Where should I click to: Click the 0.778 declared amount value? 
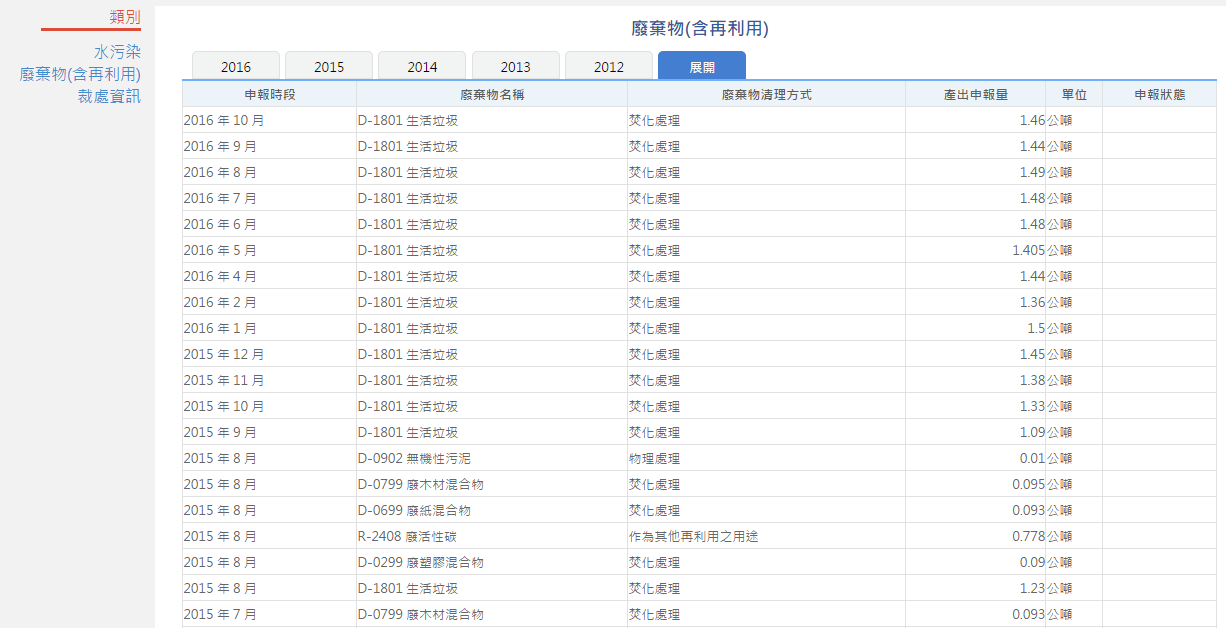tap(1029, 536)
